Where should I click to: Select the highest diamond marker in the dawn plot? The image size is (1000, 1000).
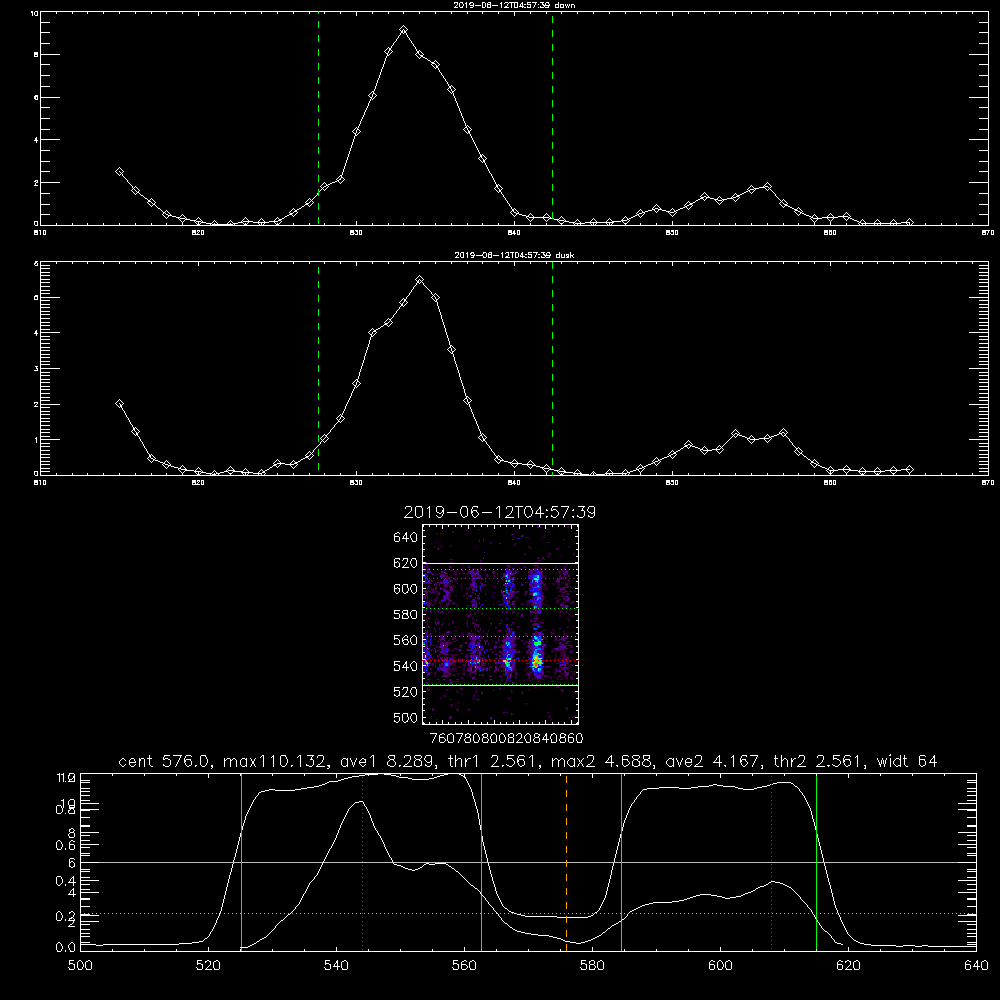click(x=403, y=30)
